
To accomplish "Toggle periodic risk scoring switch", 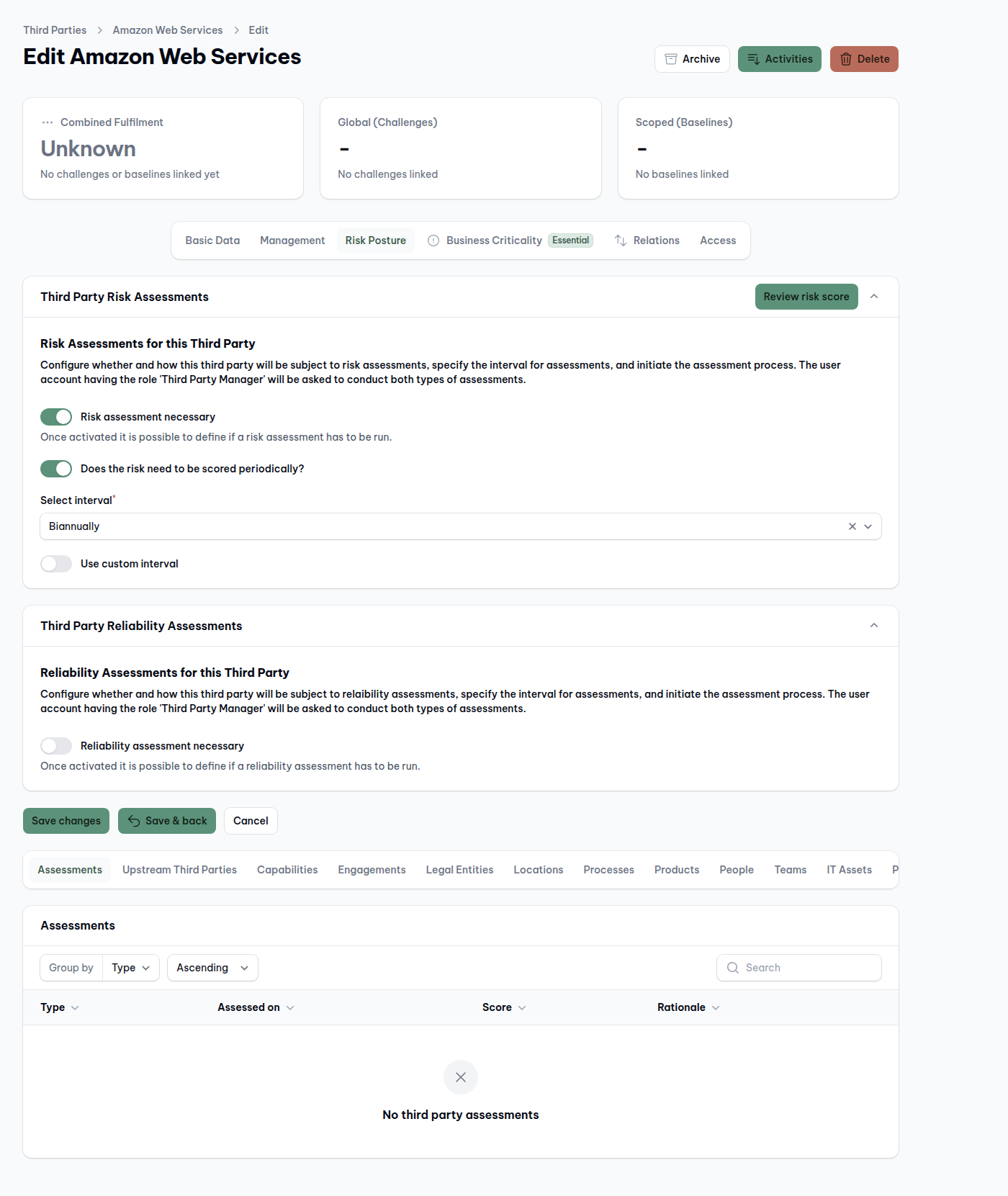I will coord(56,469).
